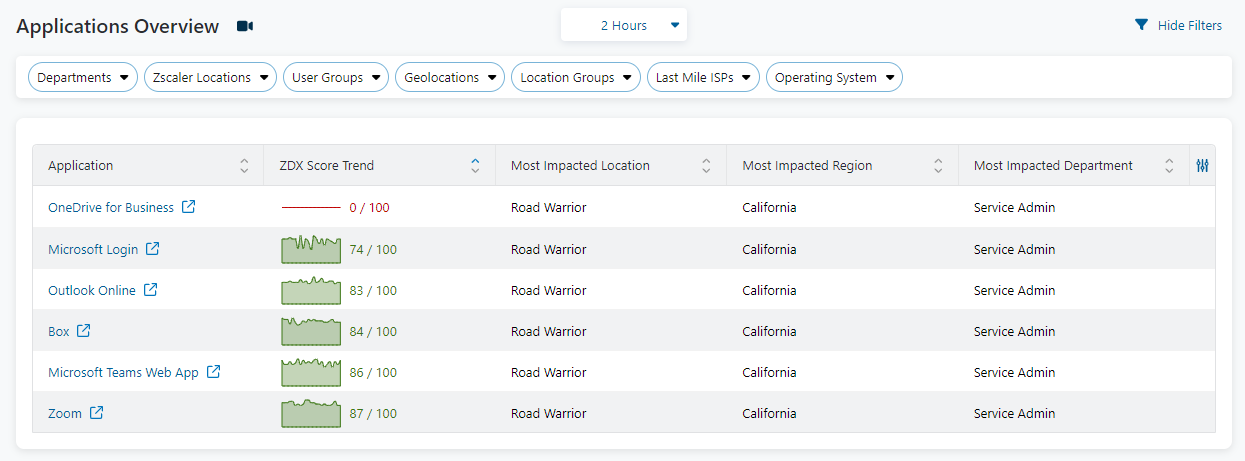The width and height of the screenshot is (1245, 461).
Task: Open external link icon beside Outlook Online
Action: click(150, 290)
